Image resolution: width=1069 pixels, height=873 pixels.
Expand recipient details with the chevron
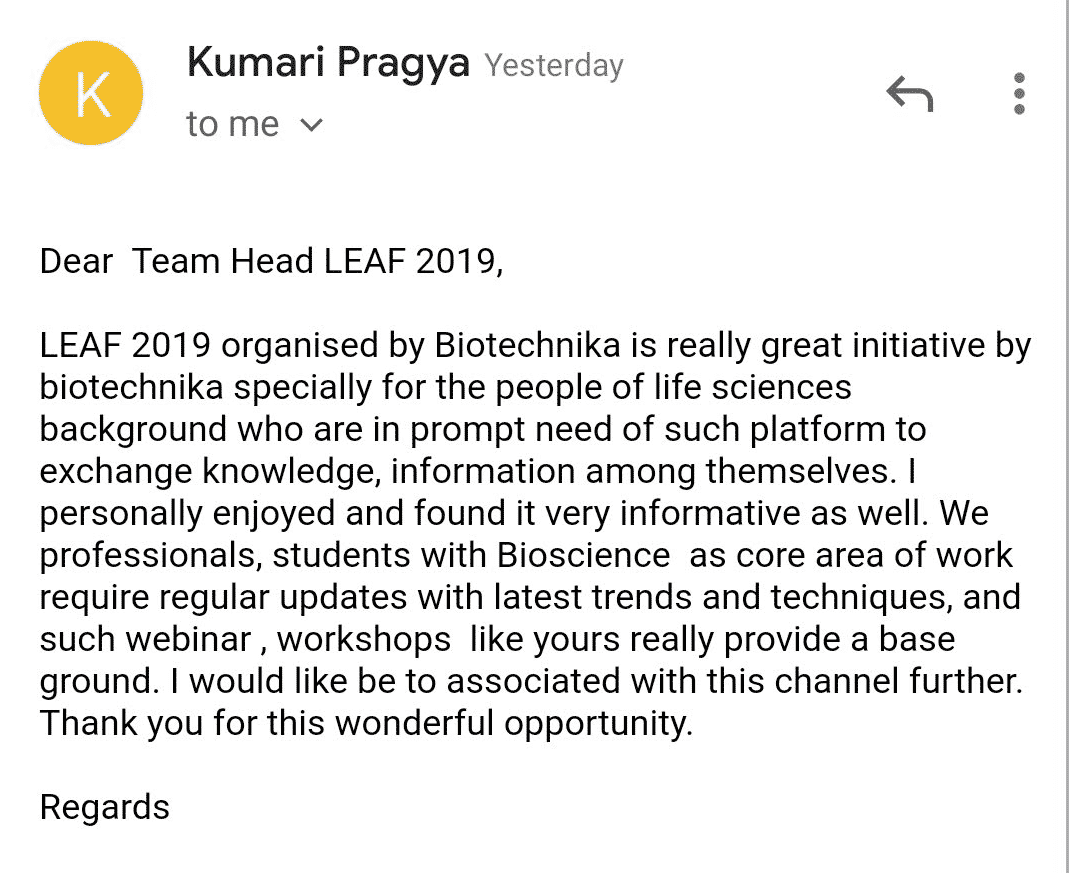[x=311, y=125]
